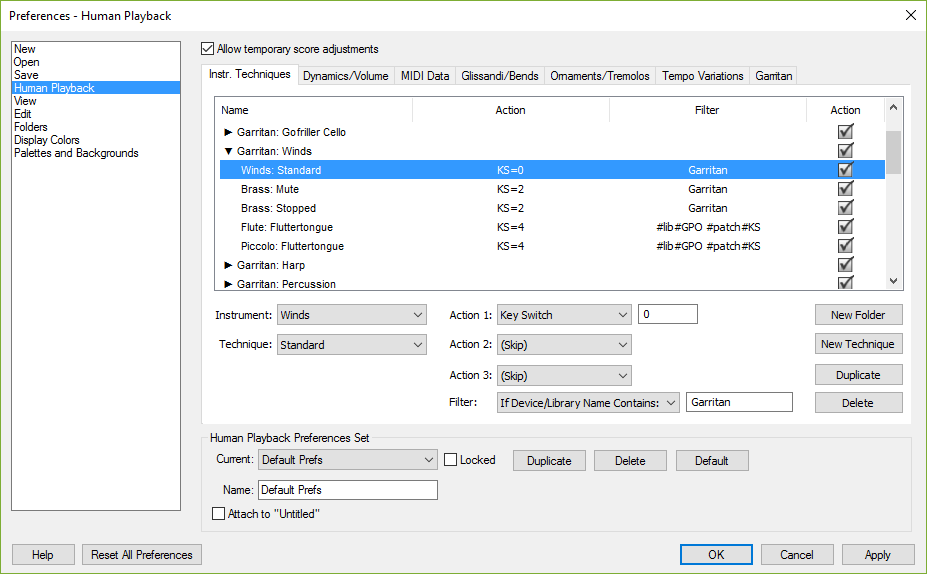Select Save in the preferences list
The image size is (927, 574).
coord(96,74)
